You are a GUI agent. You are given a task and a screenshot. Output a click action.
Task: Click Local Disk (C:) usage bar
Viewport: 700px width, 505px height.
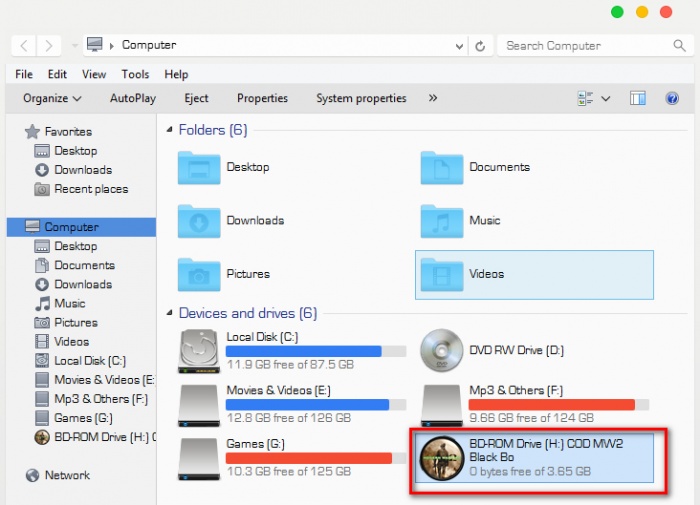pyautogui.click(x=316, y=351)
